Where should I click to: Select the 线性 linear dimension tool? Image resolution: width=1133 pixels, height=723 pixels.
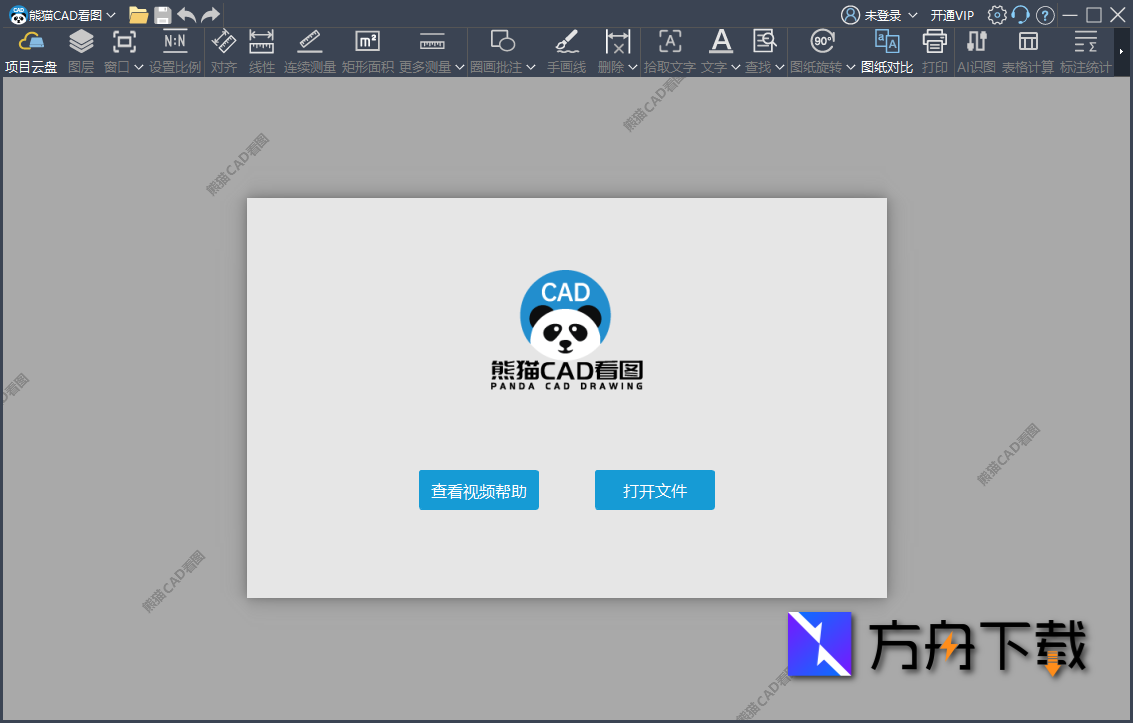click(261, 50)
